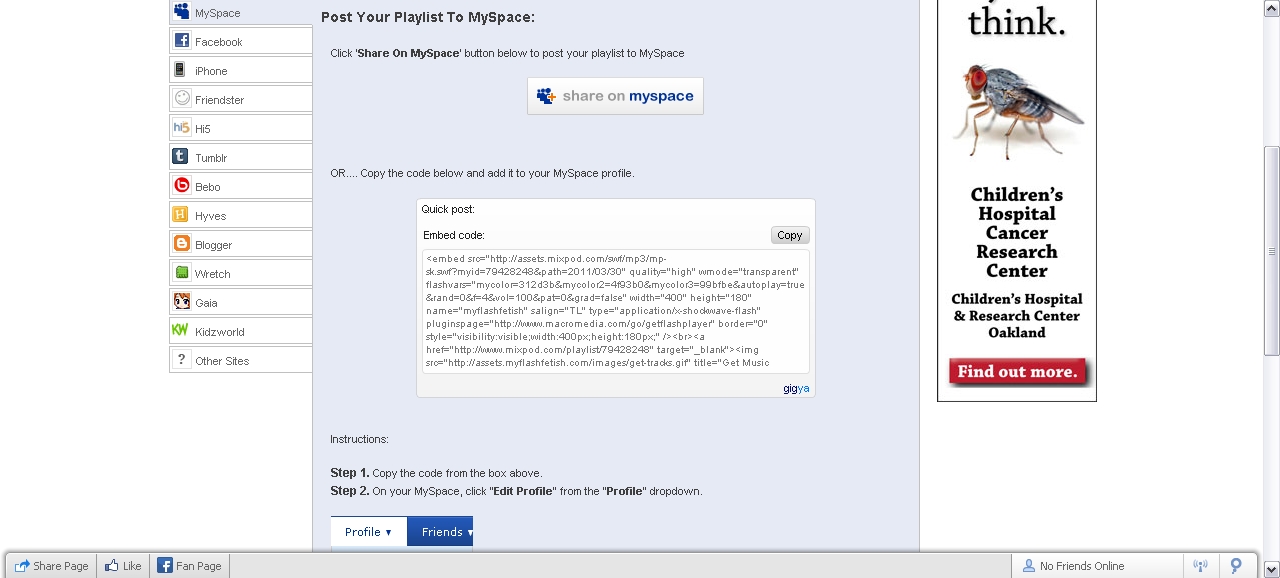Click the Gaia avatar icon

(181, 302)
